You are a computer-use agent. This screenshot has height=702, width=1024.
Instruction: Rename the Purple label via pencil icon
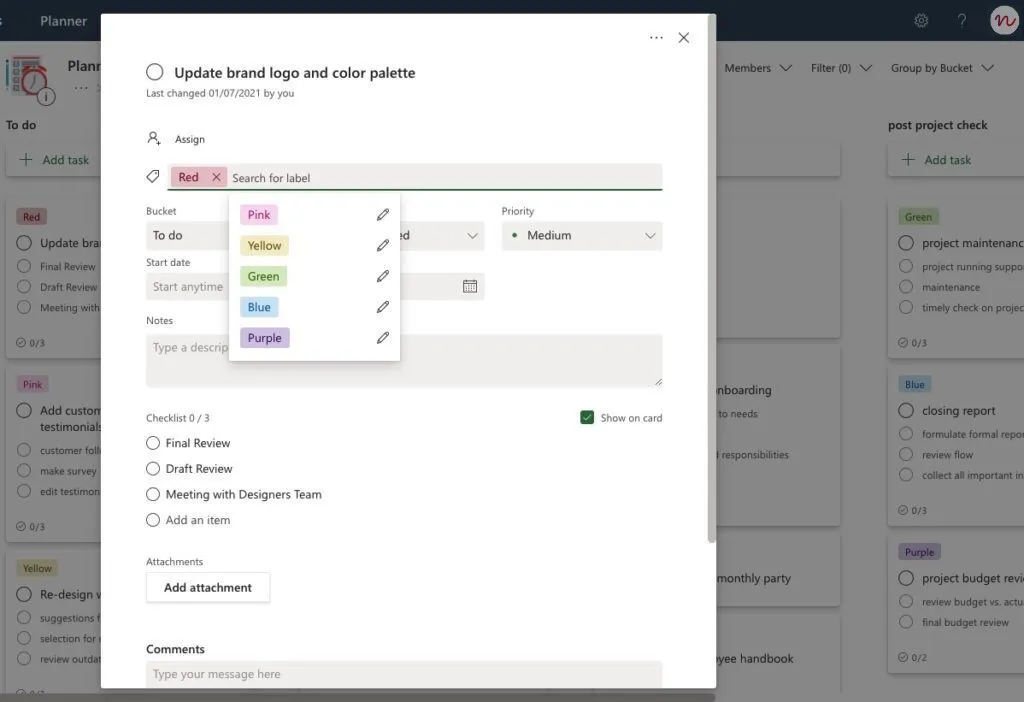(x=383, y=338)
